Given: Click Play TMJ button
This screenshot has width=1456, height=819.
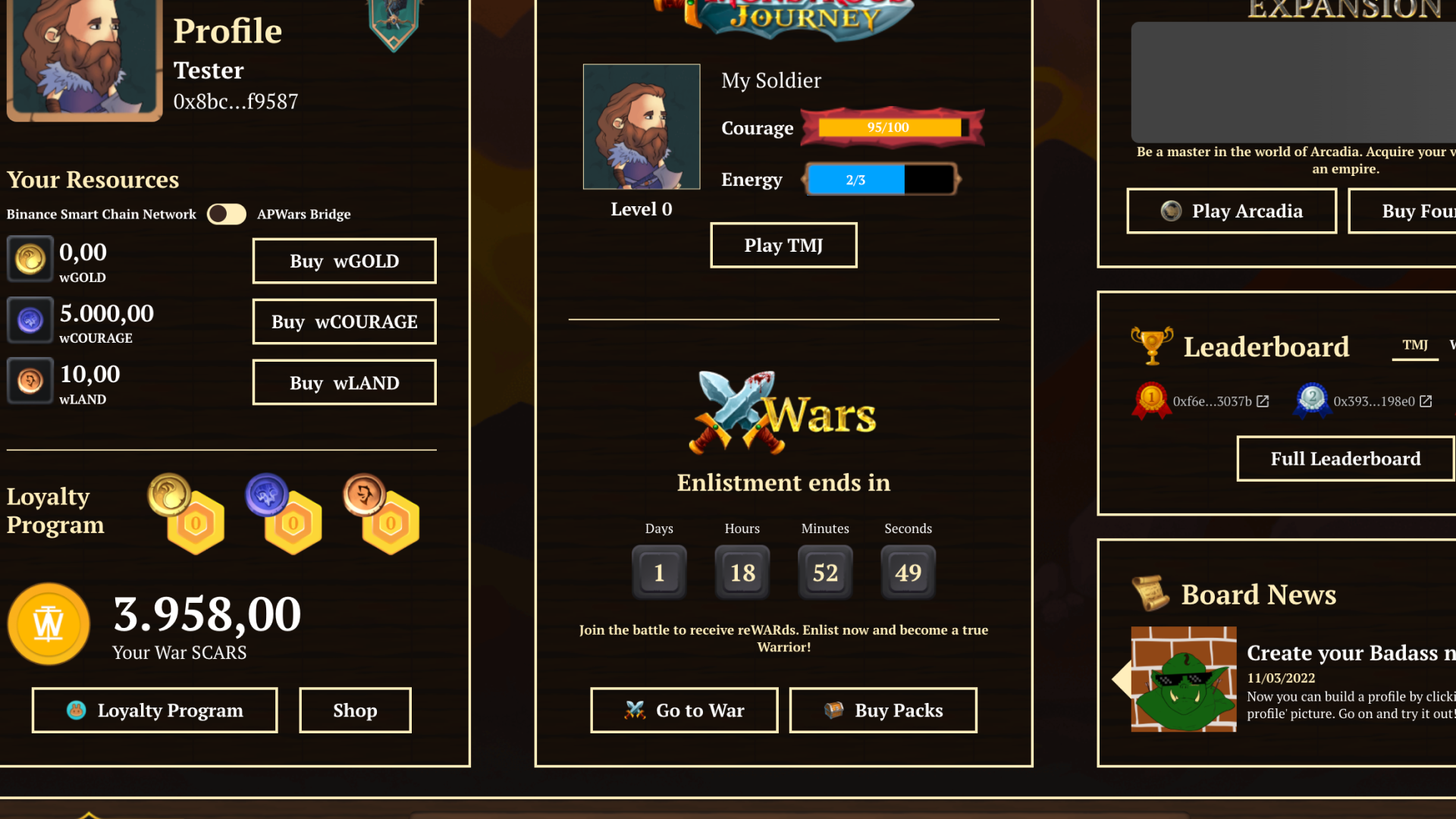Looking at the screenshot, I should 783,245.
